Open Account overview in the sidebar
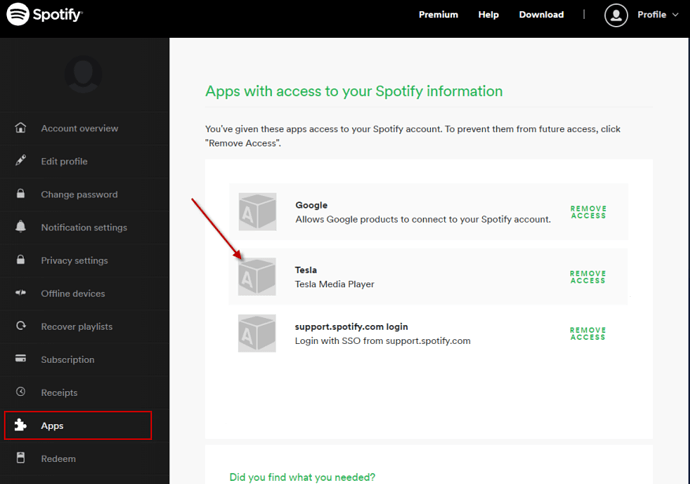The width and height of the screenshot is (690, 484). pos(80,128)
